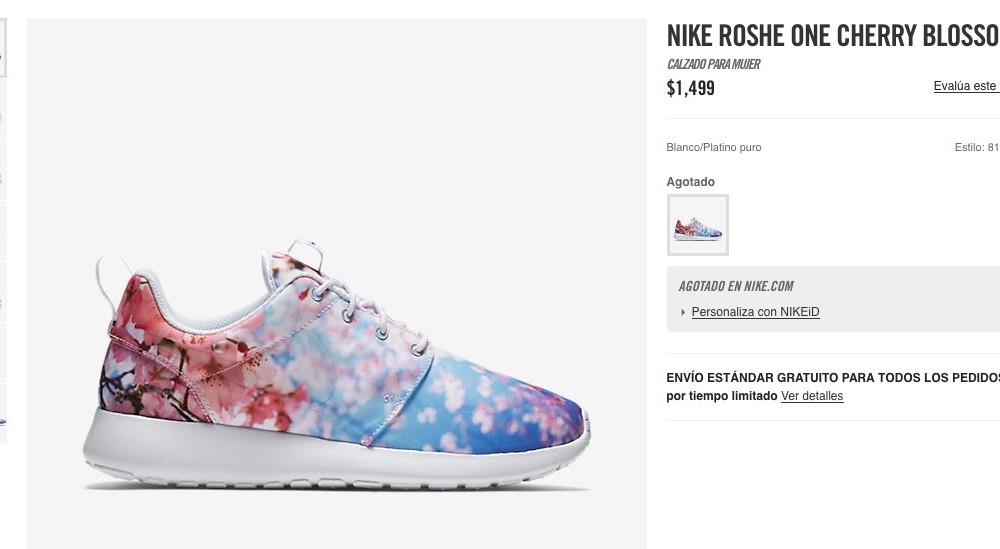Open the Ver detalles shipping link
The image size is (1000, 549).
[812, 396]
